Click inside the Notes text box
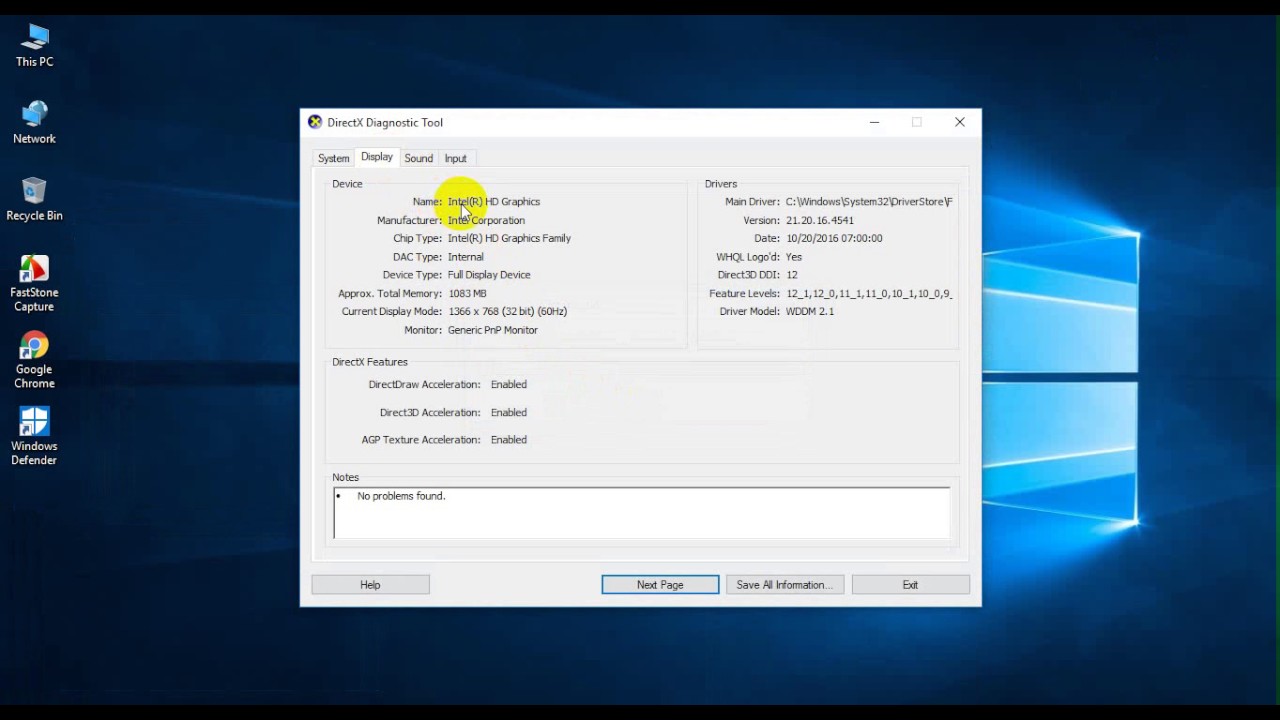Image resolution: width=1280 pixels, height=720 pixels. (642, 513)
